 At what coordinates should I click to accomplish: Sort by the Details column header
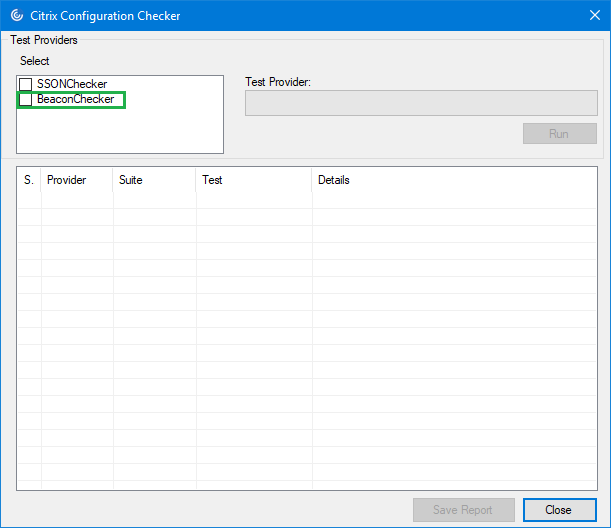[x=454, y=180]
